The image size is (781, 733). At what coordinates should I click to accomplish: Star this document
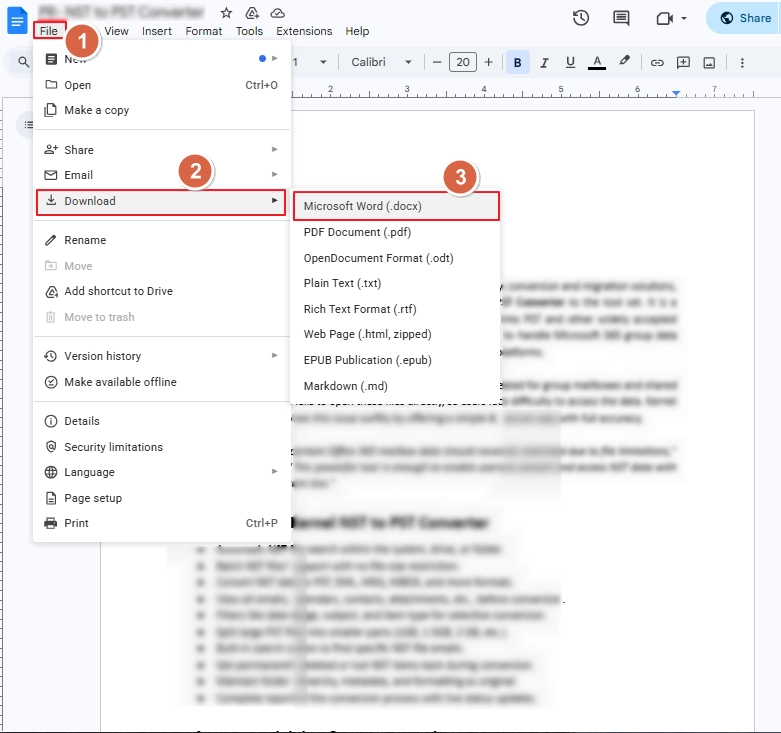tap(226, 13)
